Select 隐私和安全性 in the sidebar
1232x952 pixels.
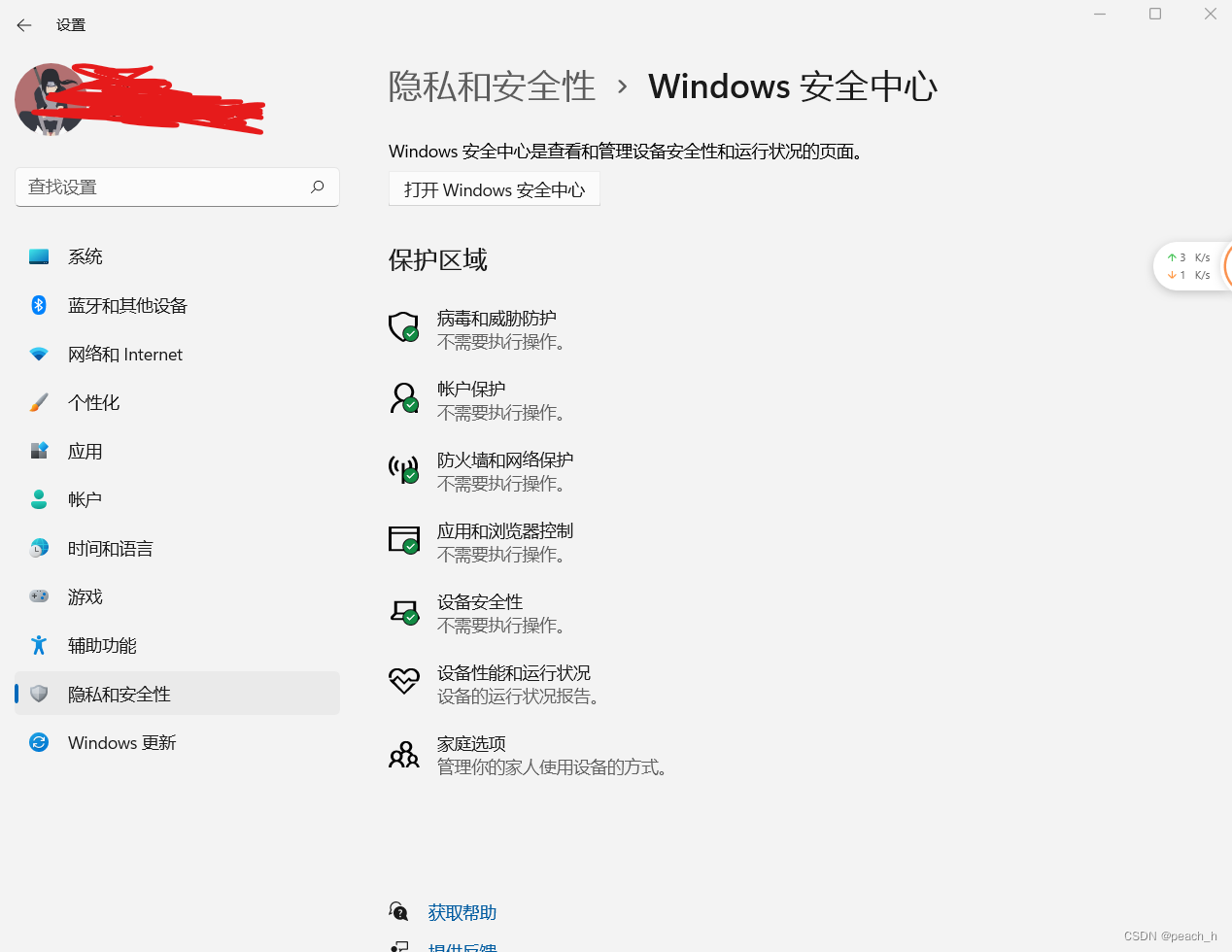click(177, 694)
